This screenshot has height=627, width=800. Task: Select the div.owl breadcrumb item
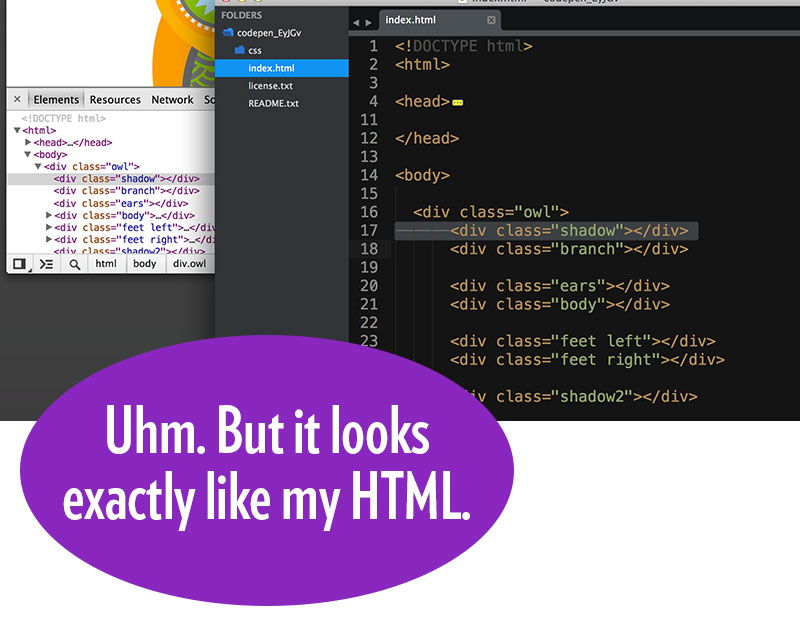coord(189,264)
